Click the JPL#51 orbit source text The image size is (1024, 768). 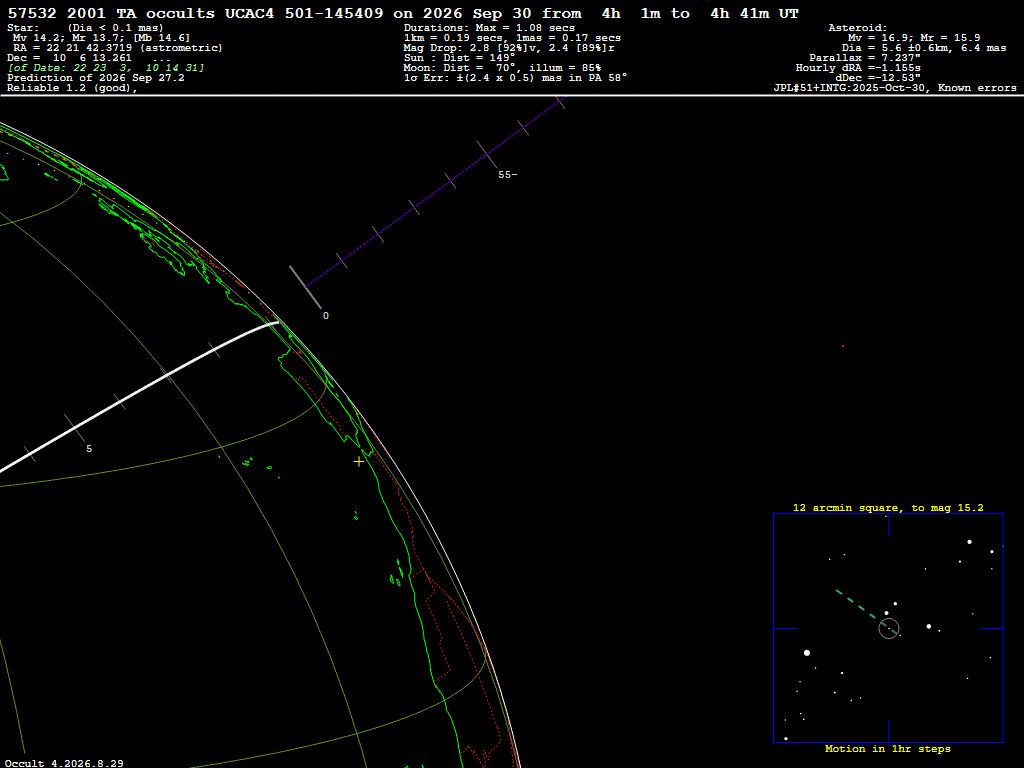click(895, 88)
